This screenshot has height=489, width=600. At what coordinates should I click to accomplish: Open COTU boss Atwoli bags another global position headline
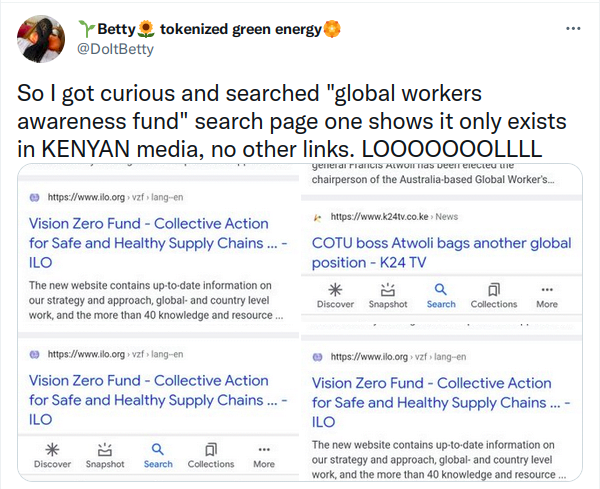(441, 252)
